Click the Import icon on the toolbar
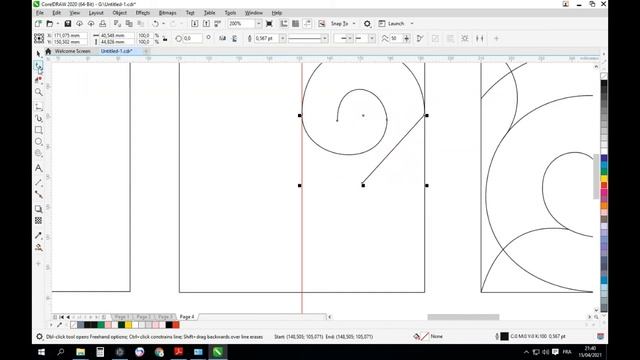The height and width of the screenshot is (360, 640). (x=195, y=24)
